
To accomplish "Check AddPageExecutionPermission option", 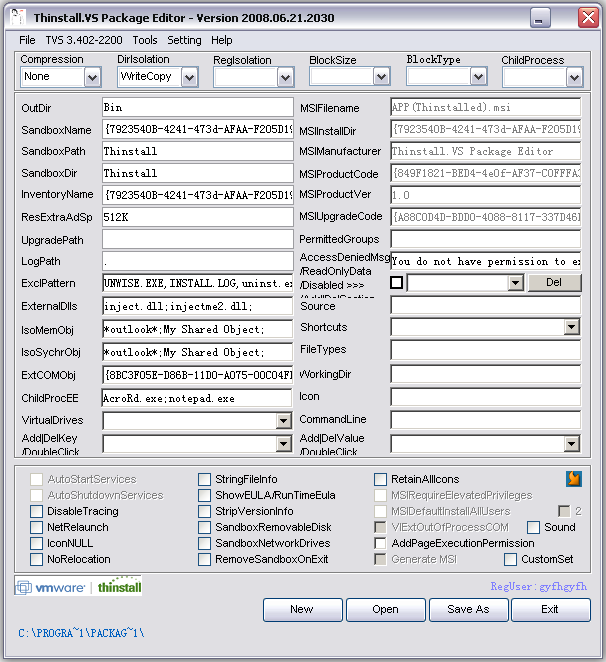I will point(380,543).
